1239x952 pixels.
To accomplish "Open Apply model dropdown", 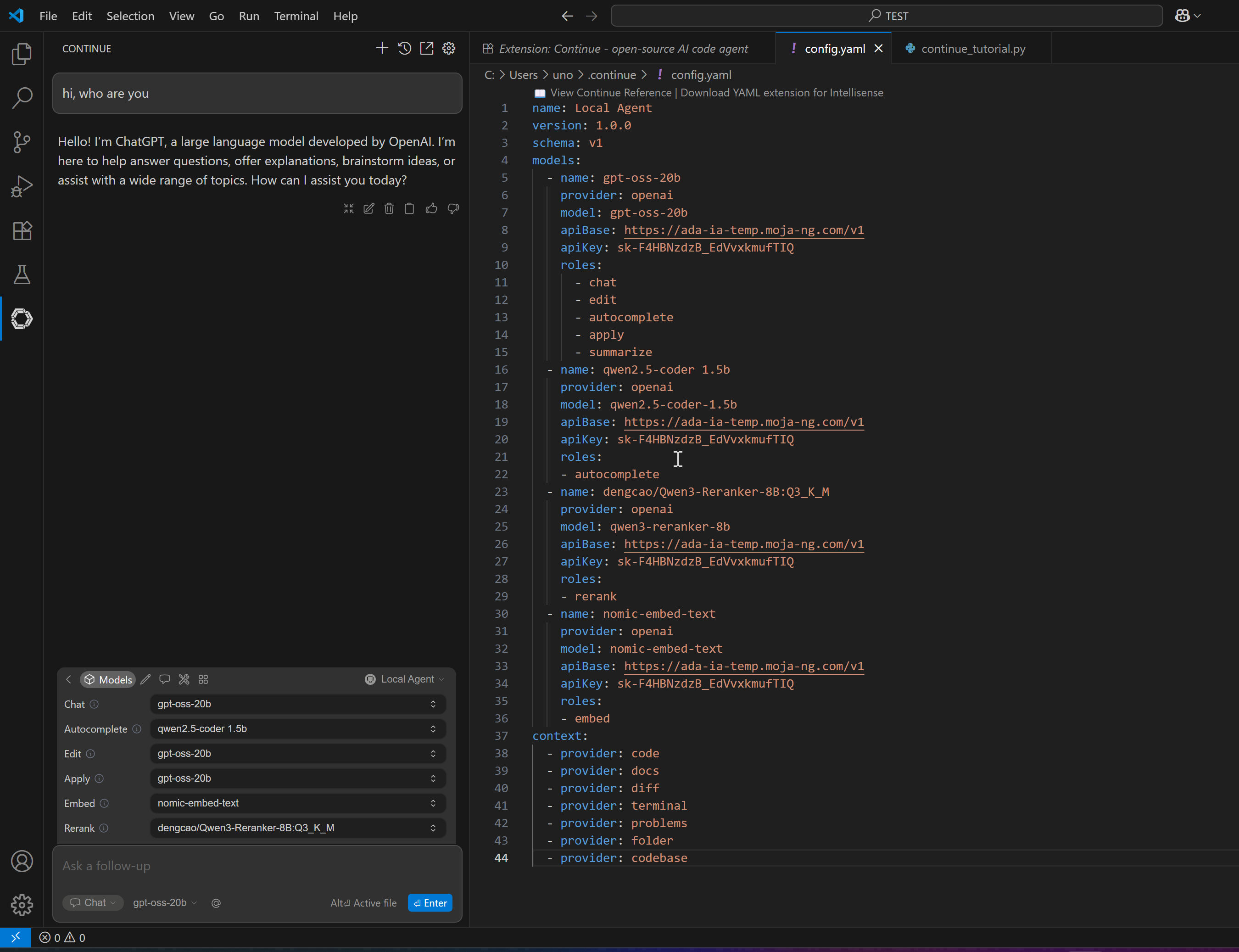I will pyautogui.click(x=297, y=778).
